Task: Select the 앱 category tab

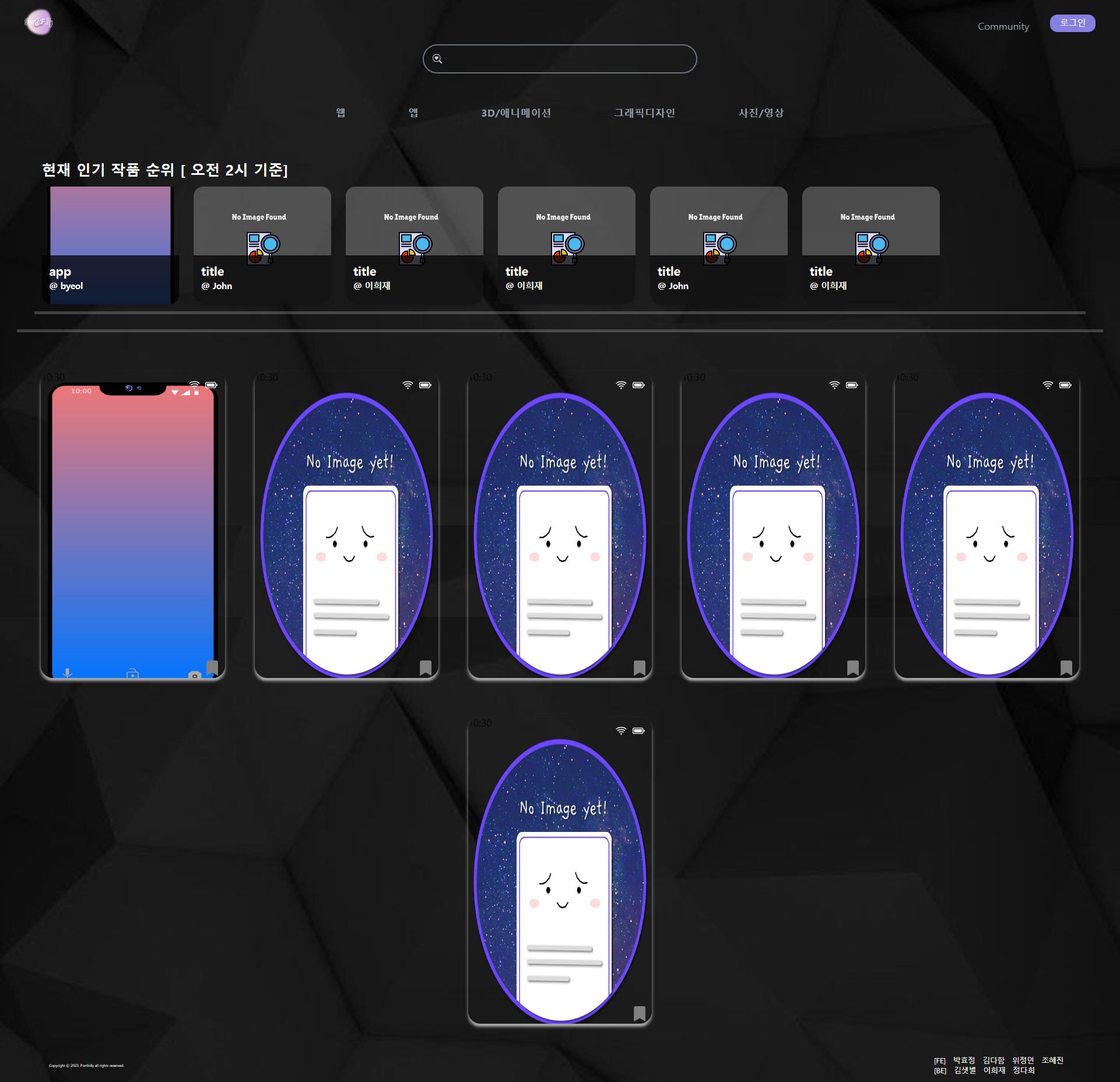Action: click(x=413, y=113)
